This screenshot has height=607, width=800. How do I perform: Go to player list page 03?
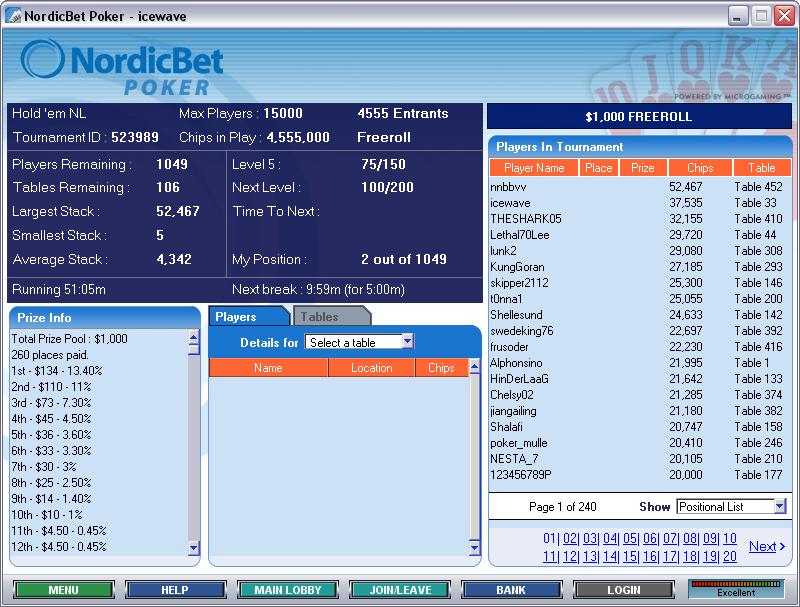[x=590, y=538]
